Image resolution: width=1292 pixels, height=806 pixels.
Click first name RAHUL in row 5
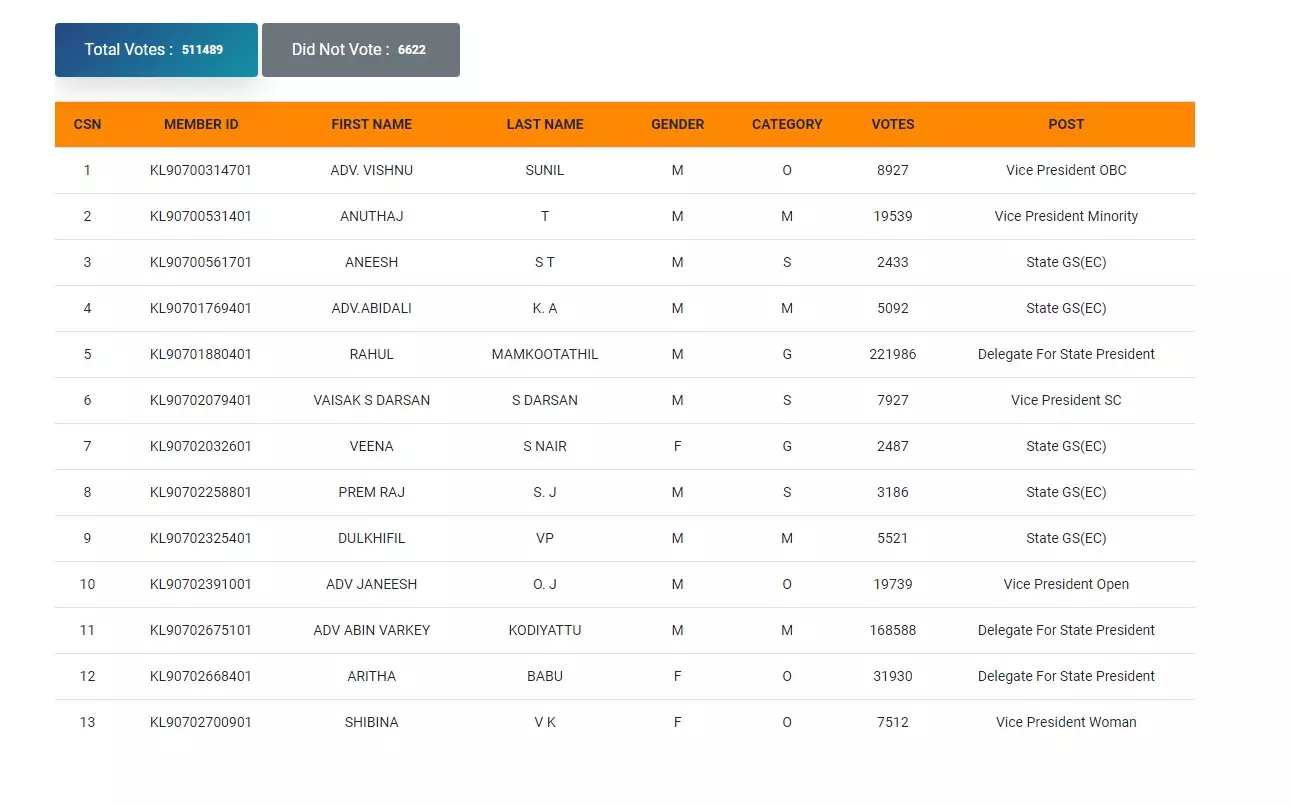coord(371,354)
